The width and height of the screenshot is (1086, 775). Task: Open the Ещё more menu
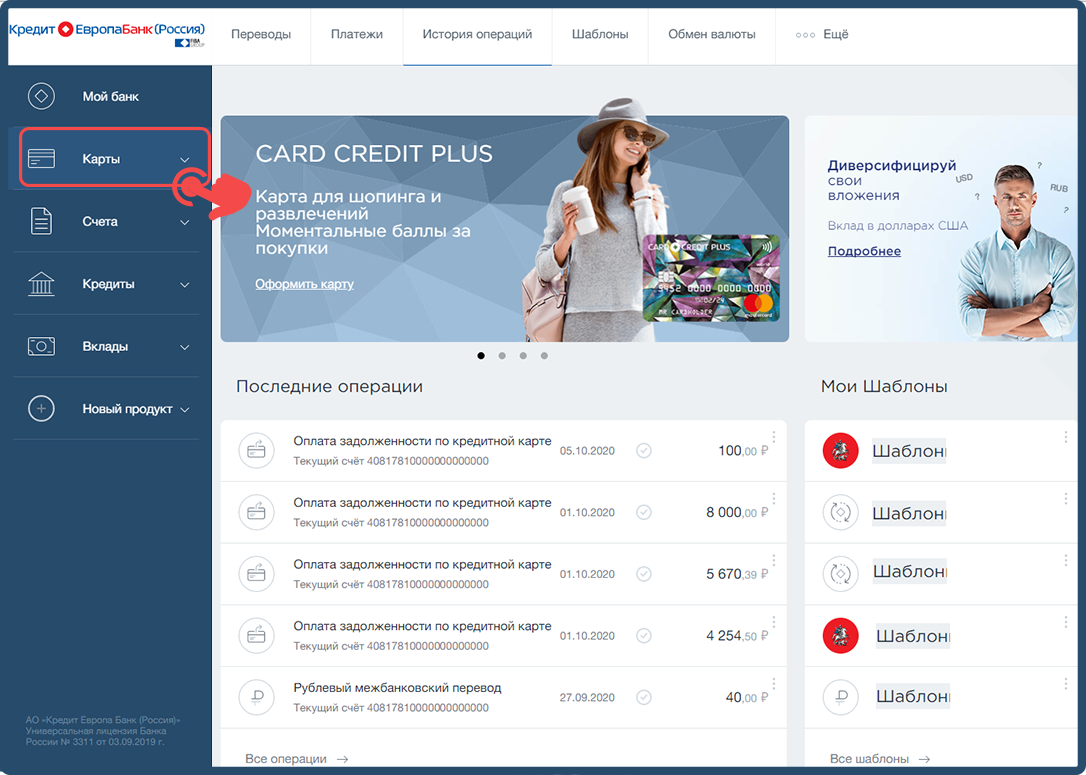pyautogui.click(x=822, y=34)
